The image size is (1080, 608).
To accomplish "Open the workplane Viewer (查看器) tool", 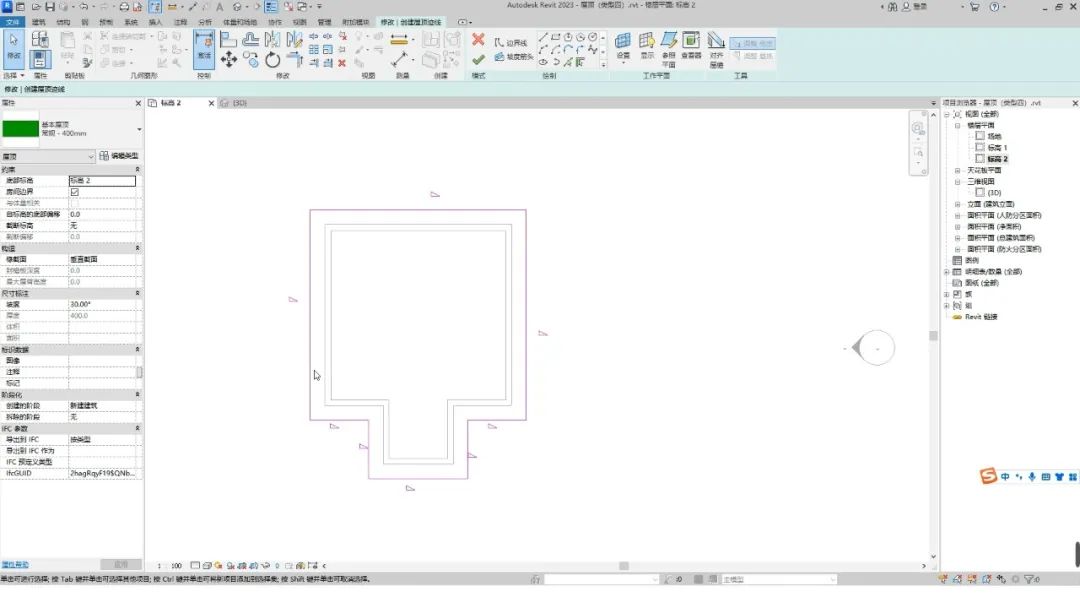I will tap(691, 45).
